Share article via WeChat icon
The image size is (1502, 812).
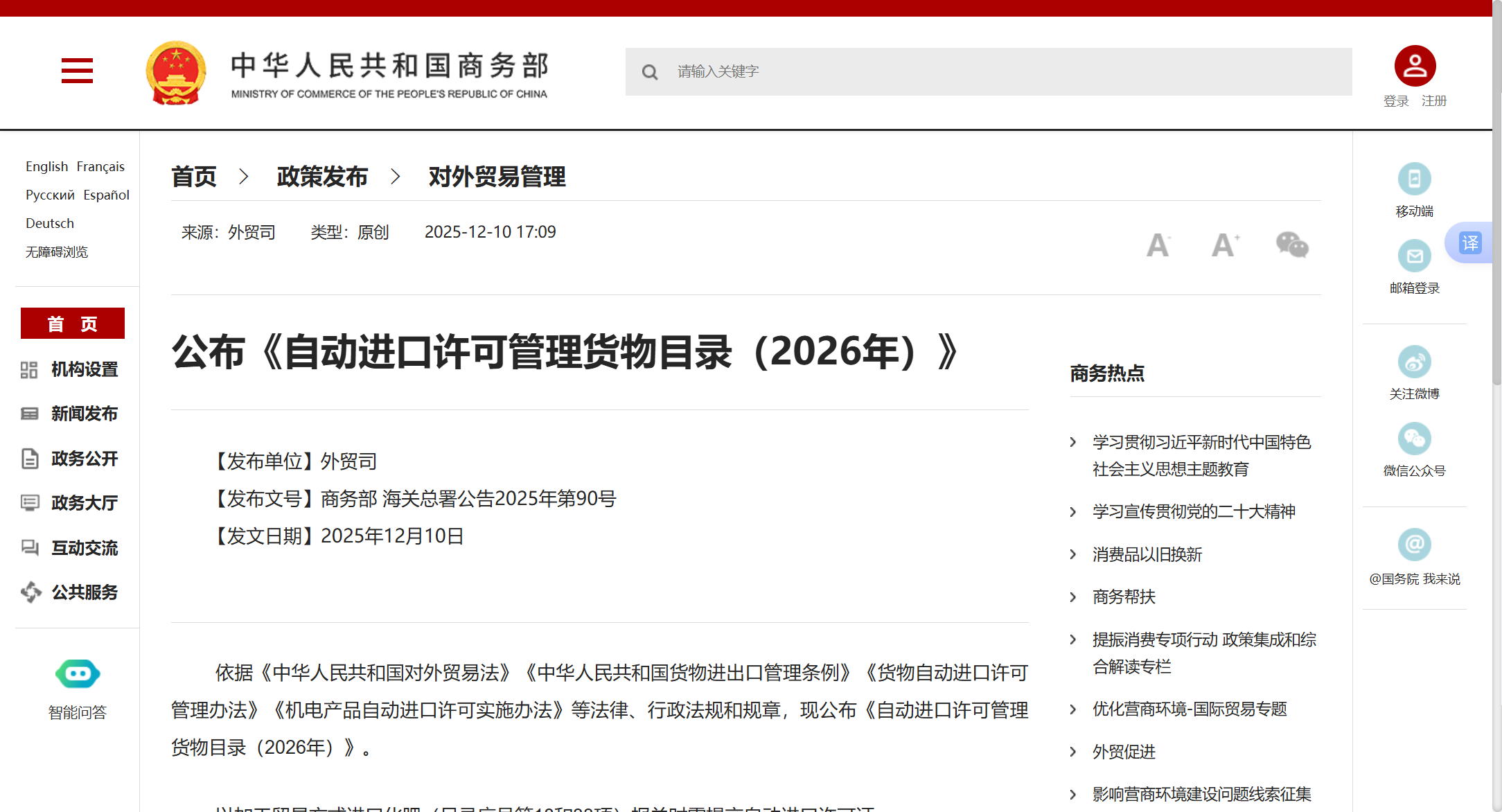coord(1292,245)
